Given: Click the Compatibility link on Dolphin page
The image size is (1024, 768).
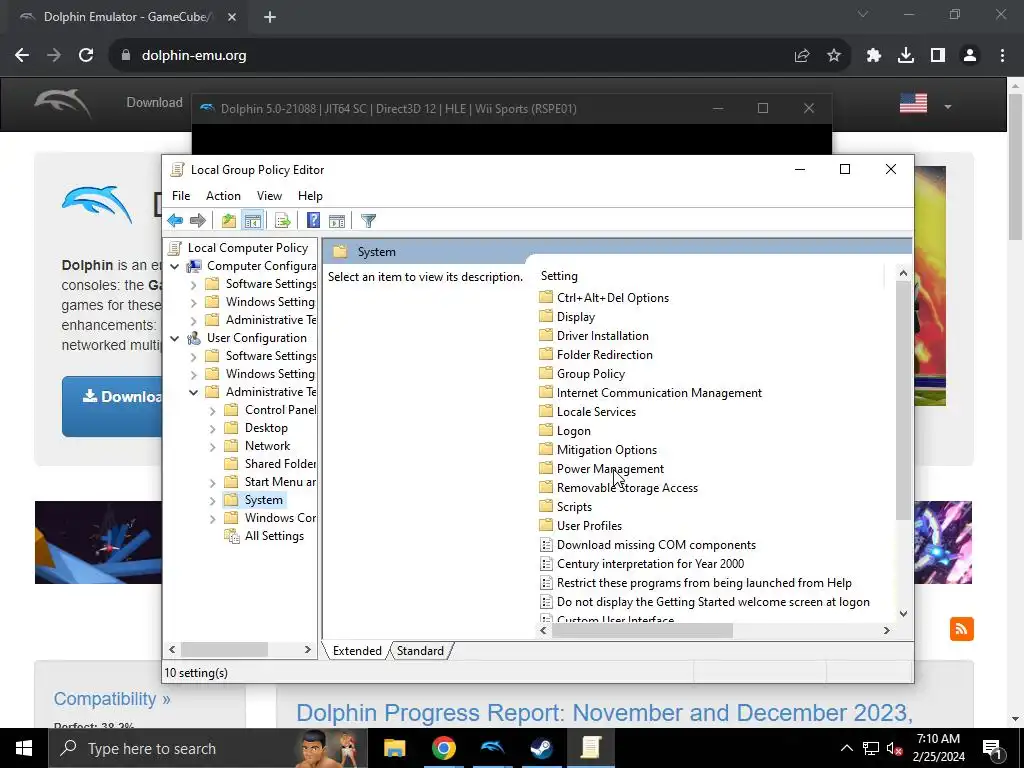Looking at the screenshot, I should (112, 699).
